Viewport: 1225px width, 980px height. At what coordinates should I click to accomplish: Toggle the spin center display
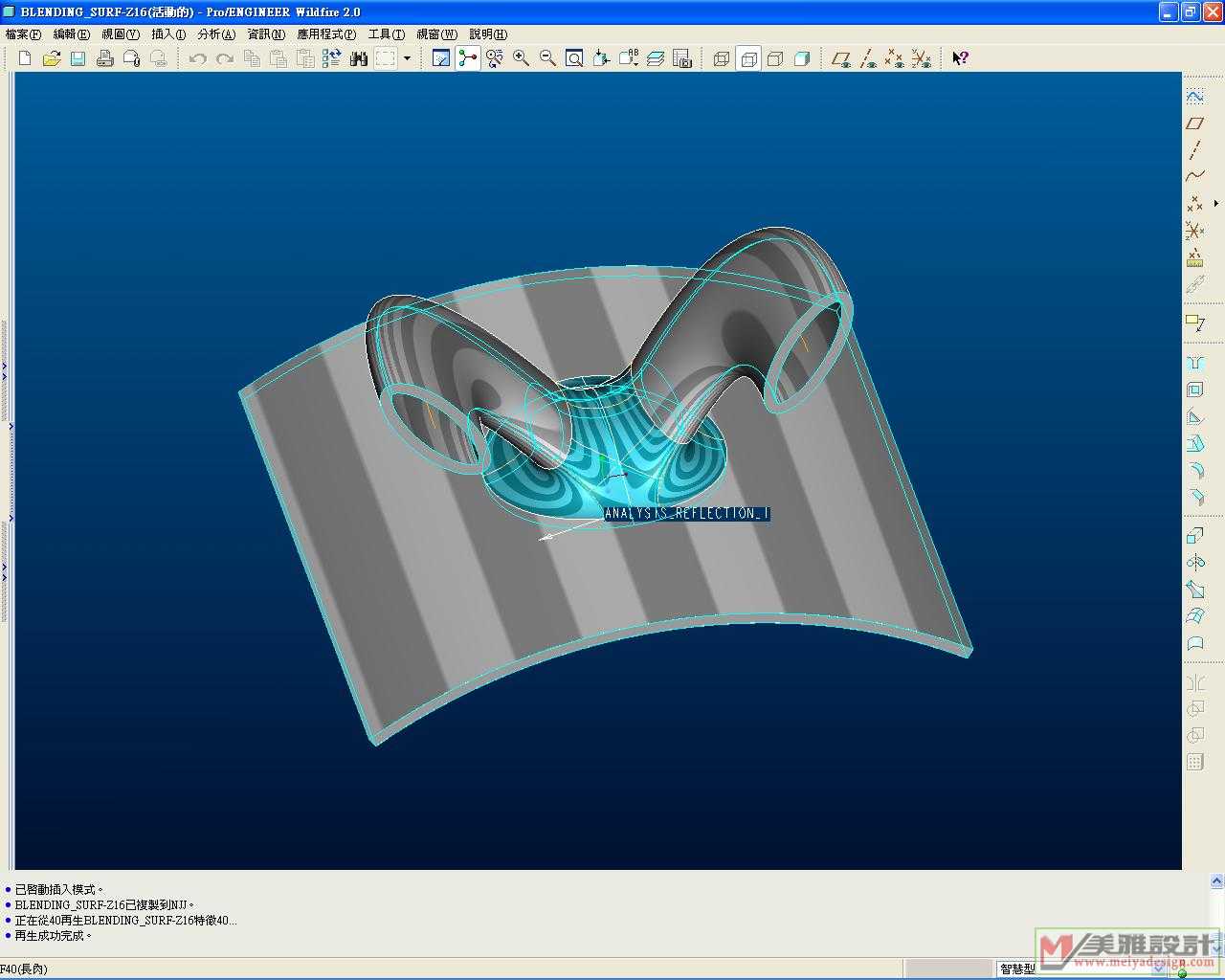click(468, 58)
